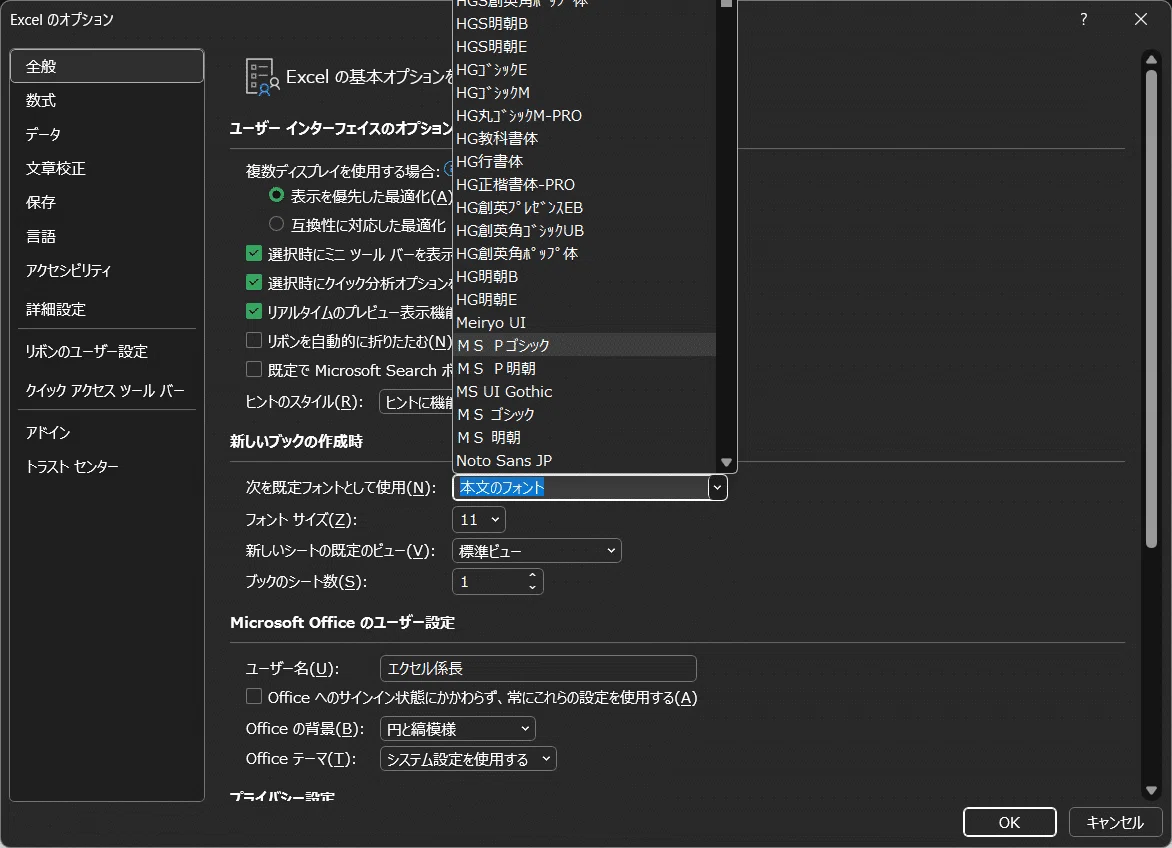Choose HG丸ｺﾞｼｯｸM-PRO font
This screenshot has width=1172, height=848.
[x=585, y=116]
